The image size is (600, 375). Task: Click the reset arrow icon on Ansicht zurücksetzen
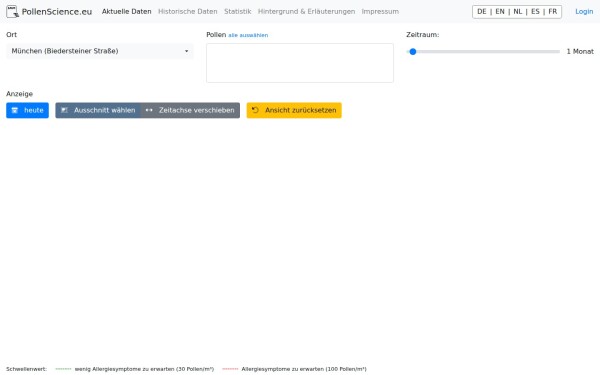pos(255,110)
